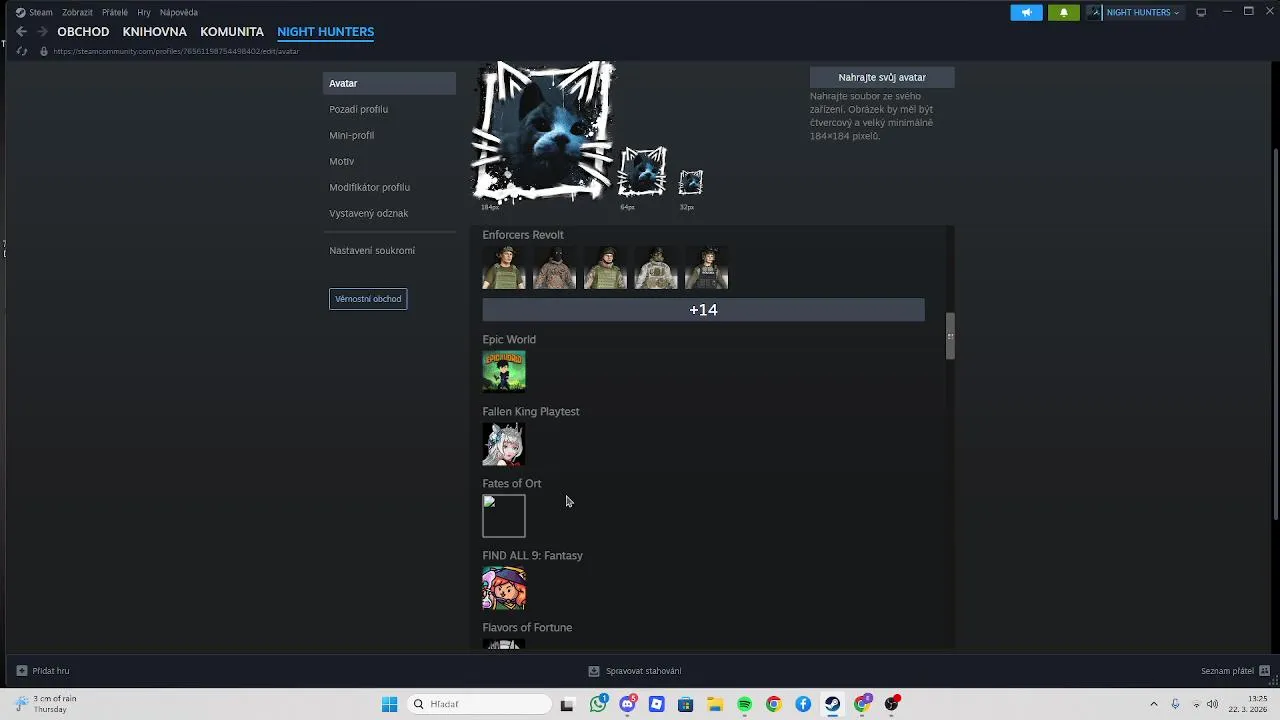1280x720 pixels.
Task: Open the NIGHT HUNTERS profile tab
Action: pyautogui.click(x=326, y=32)
